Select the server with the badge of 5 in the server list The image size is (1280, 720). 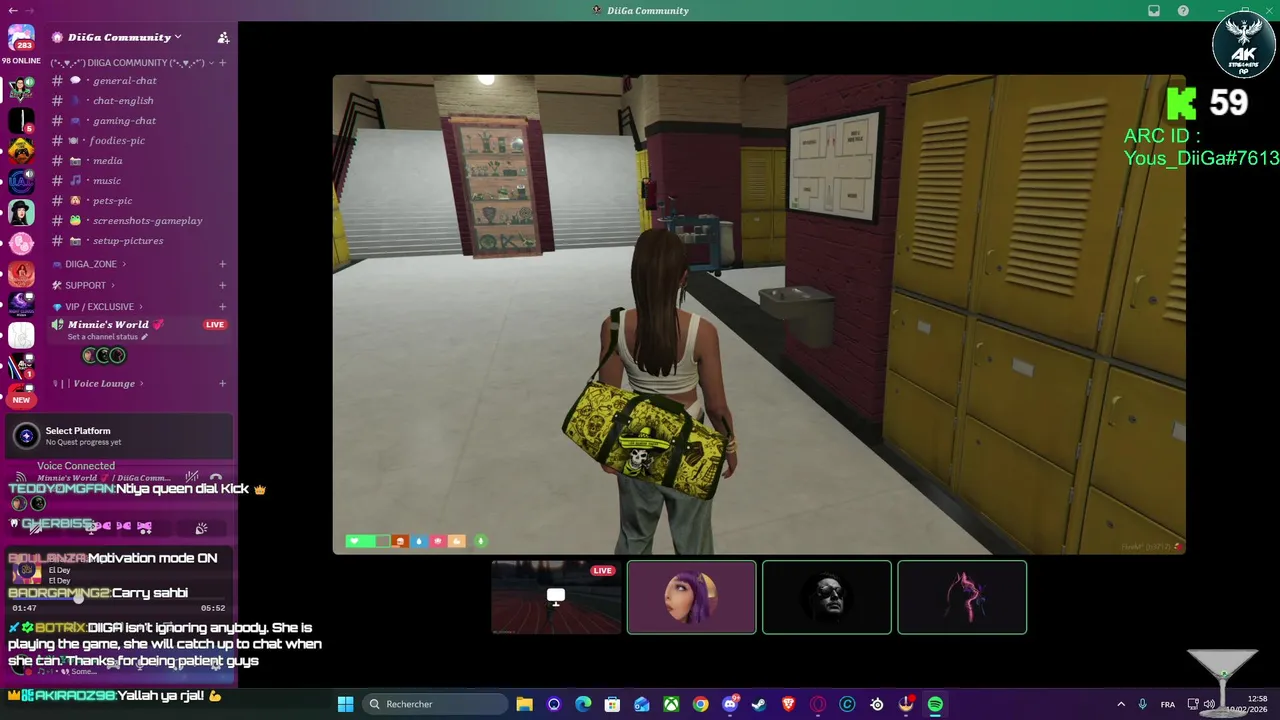click(x=21, y=120)
